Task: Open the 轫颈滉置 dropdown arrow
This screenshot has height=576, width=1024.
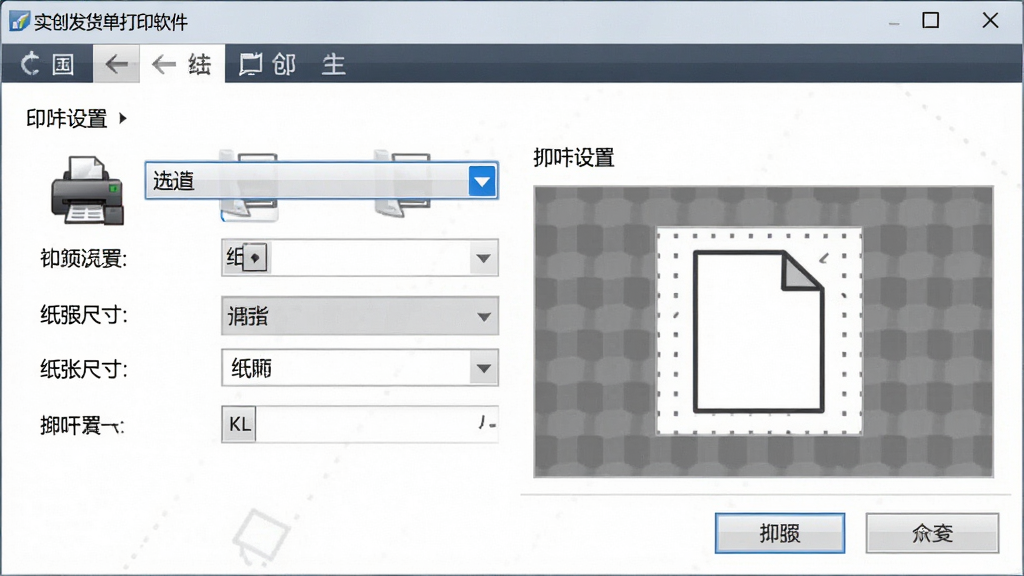Action: click(483, 258)
